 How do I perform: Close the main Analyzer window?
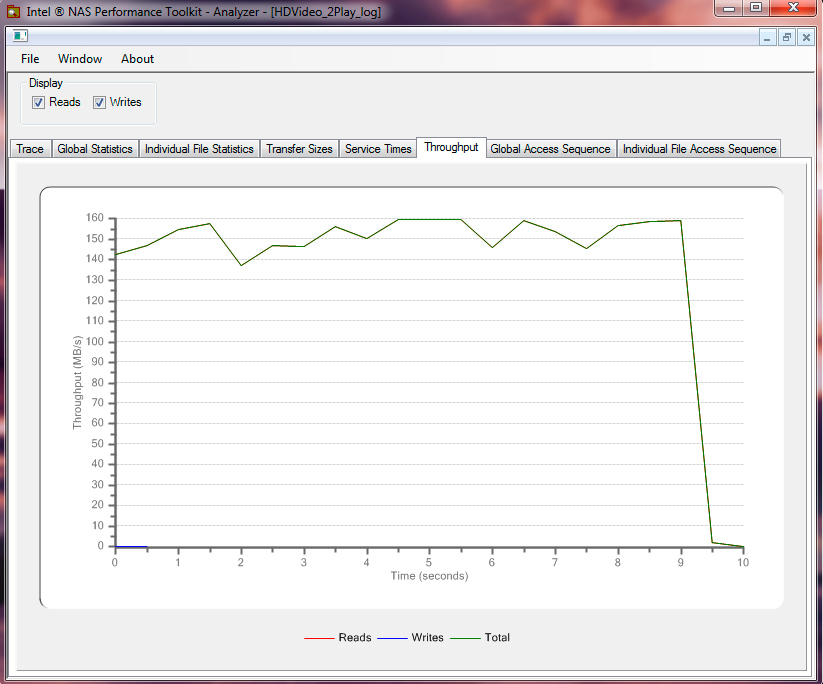coord(793,8)
